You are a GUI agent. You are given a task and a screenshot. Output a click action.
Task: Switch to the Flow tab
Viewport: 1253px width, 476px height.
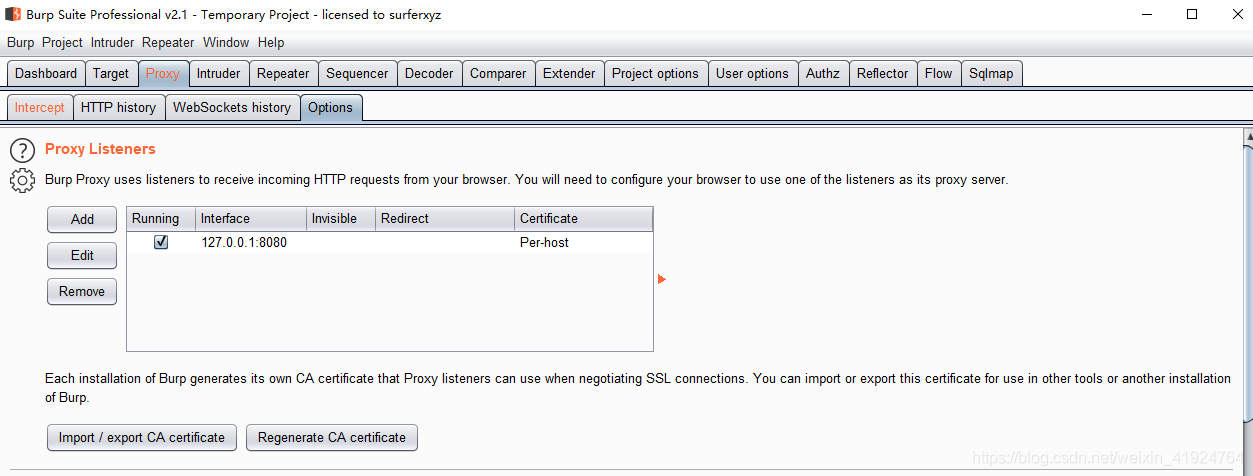pos(939,73)
